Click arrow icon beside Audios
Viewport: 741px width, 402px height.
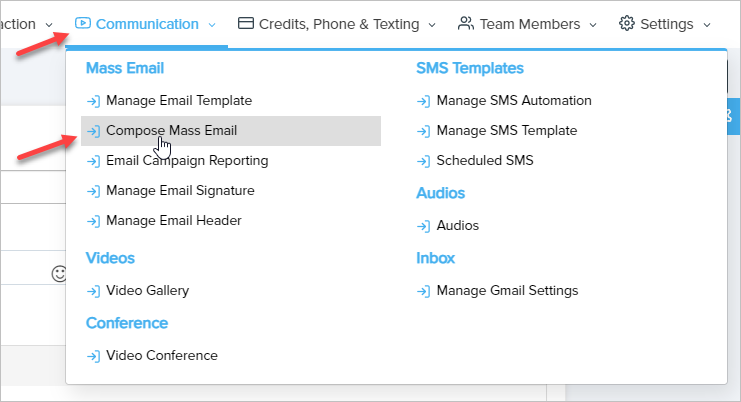click(x=424, y=226)
